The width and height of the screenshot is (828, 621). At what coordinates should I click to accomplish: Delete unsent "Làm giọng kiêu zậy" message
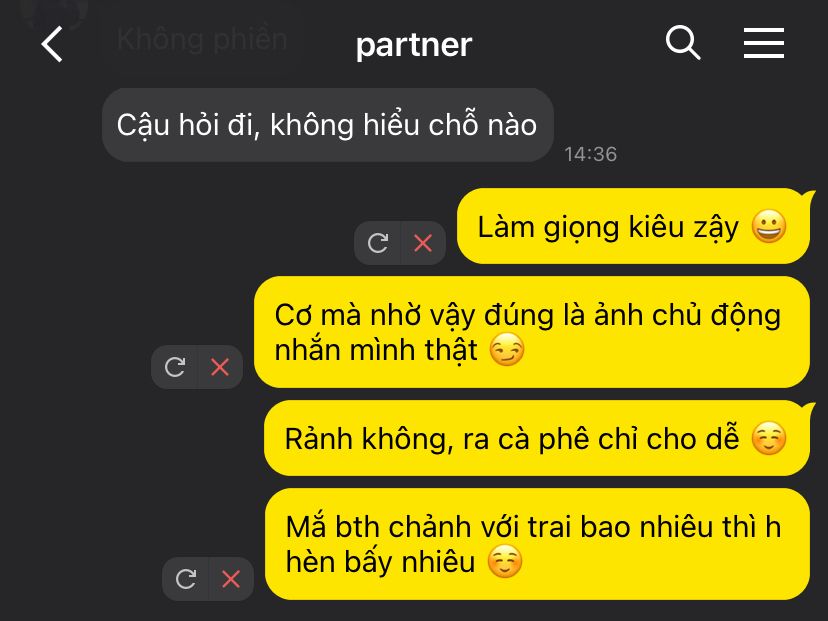coord(423,243)
